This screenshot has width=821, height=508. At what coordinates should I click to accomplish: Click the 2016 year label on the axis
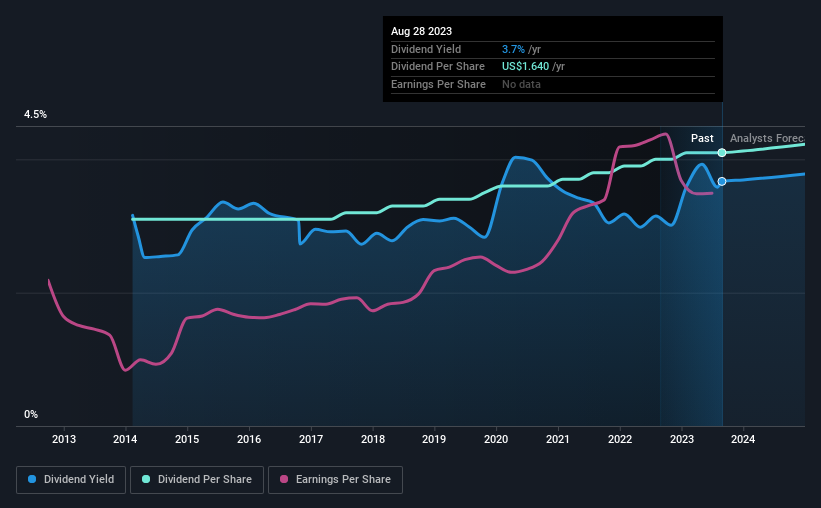click(x=249, y=439)
